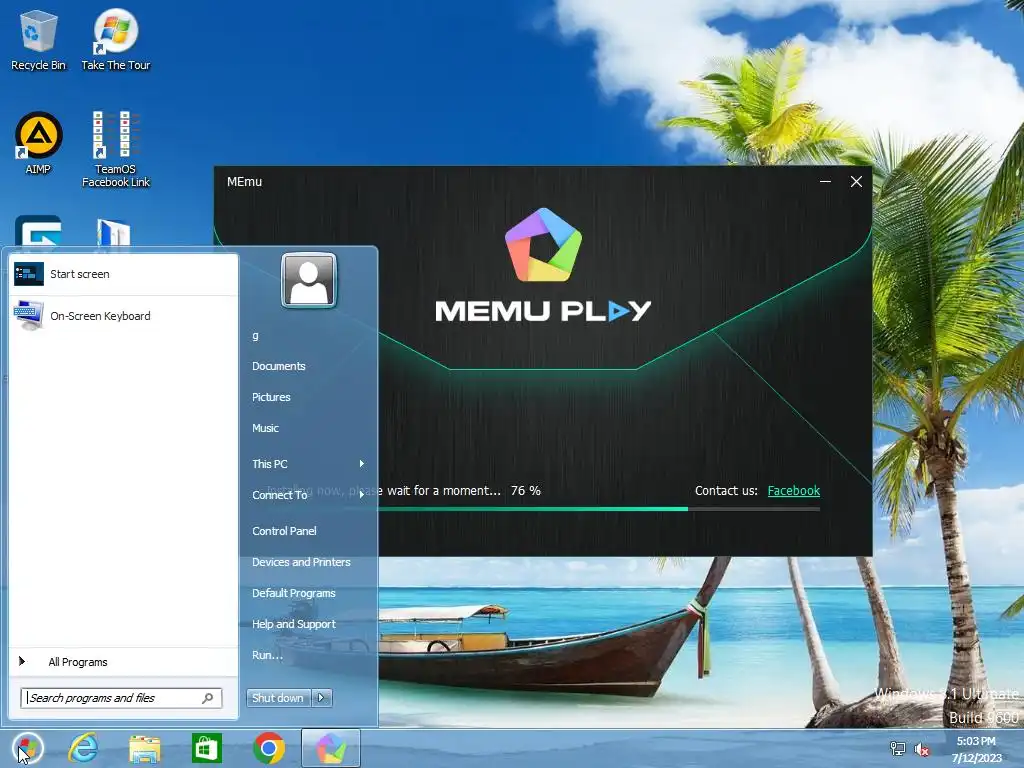Screen dimensions: 1024x768
Task: Click in the Search programs and files box
Action: 121,698
